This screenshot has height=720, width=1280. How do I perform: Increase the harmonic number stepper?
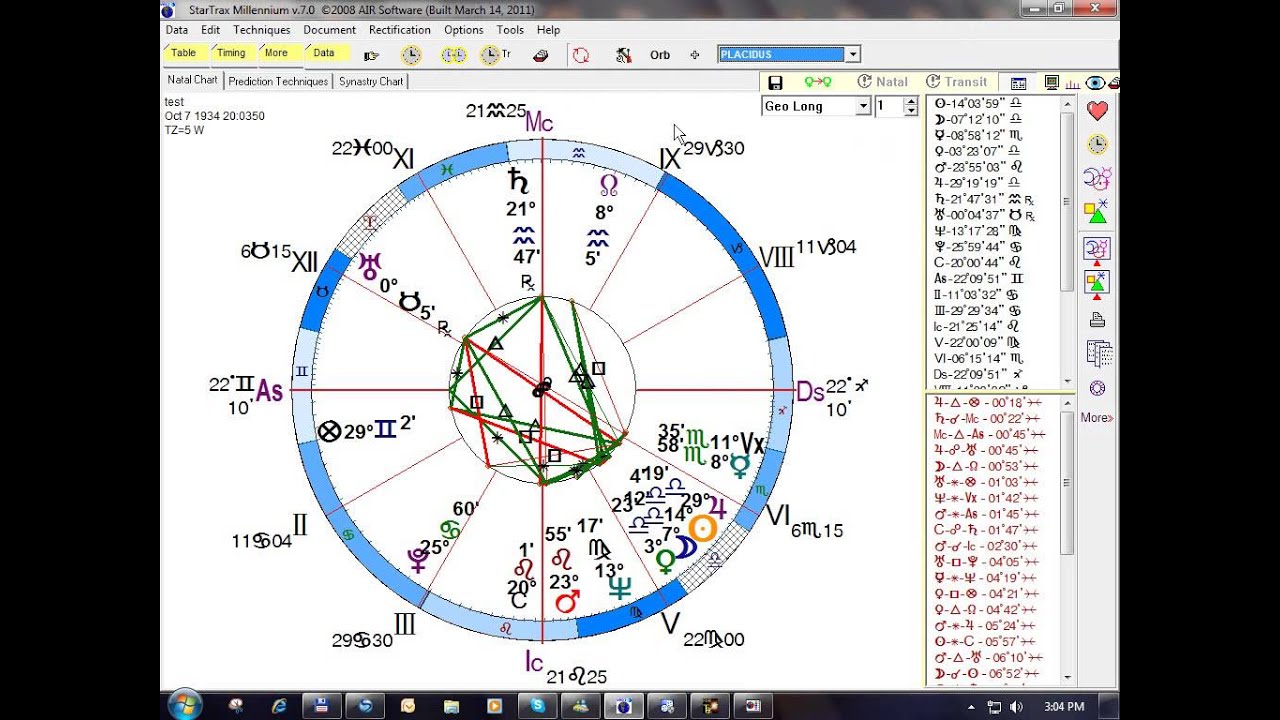pyautogui.click(x=910, y=101)
